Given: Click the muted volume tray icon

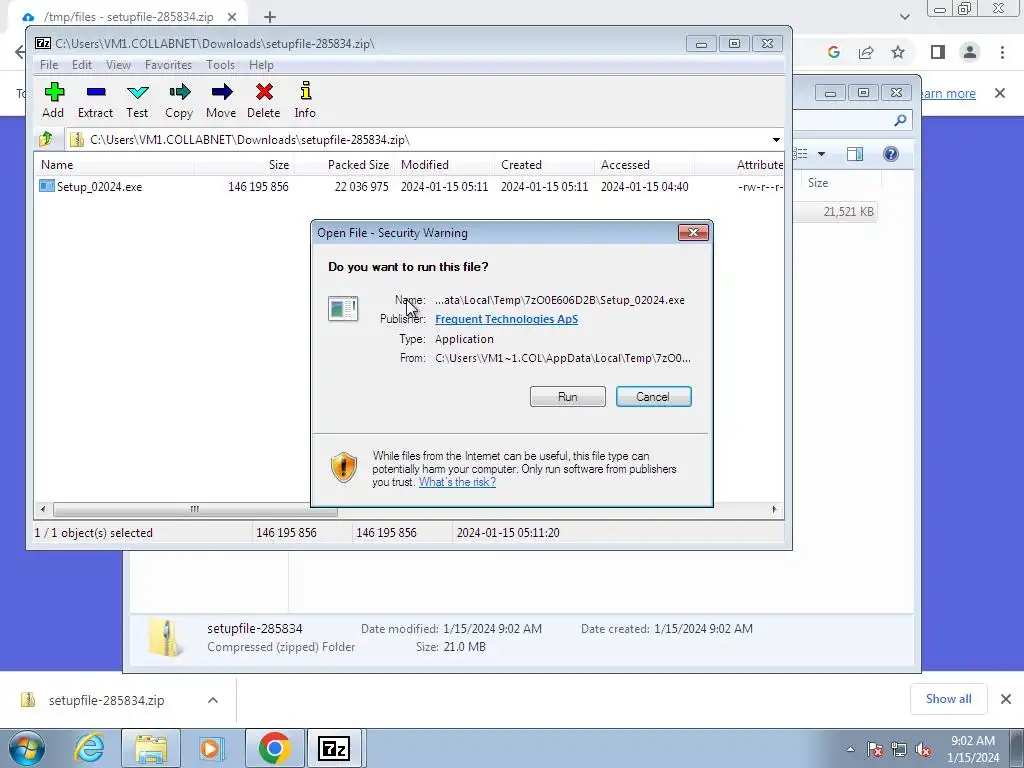Looking at the screenshot, I should tap(923, 749).
